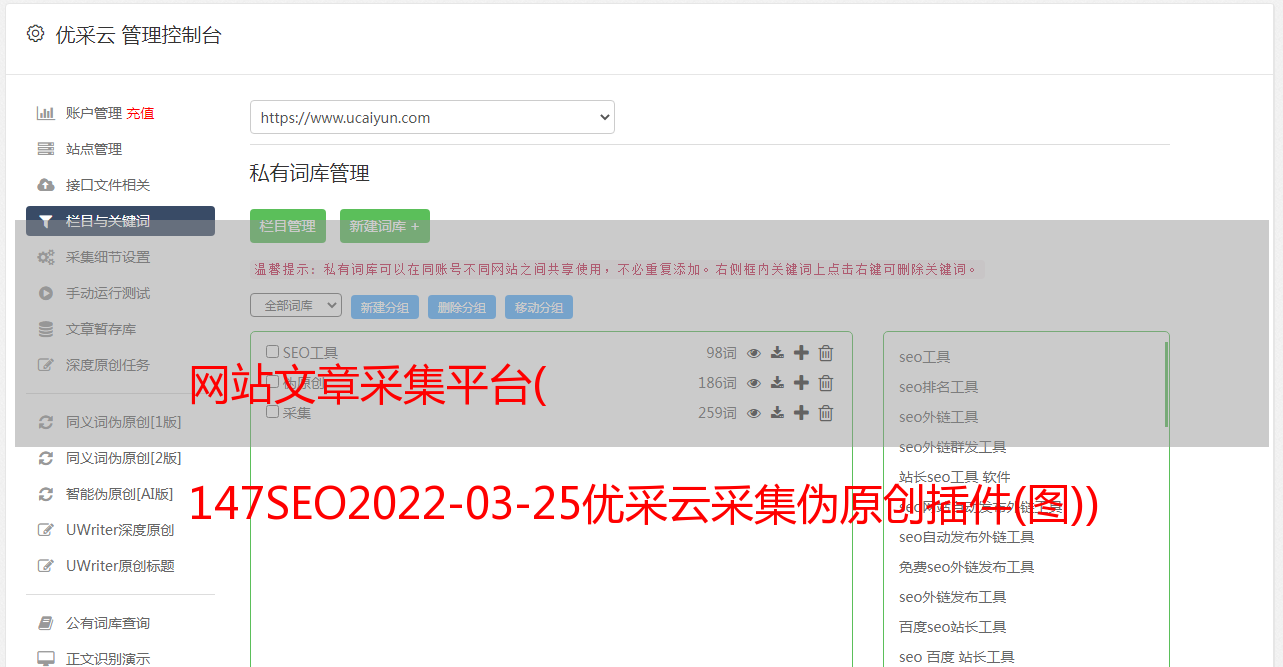Download the 采集 library
The height and width of the screenshot is (667, 1283).
click(777, 413)
